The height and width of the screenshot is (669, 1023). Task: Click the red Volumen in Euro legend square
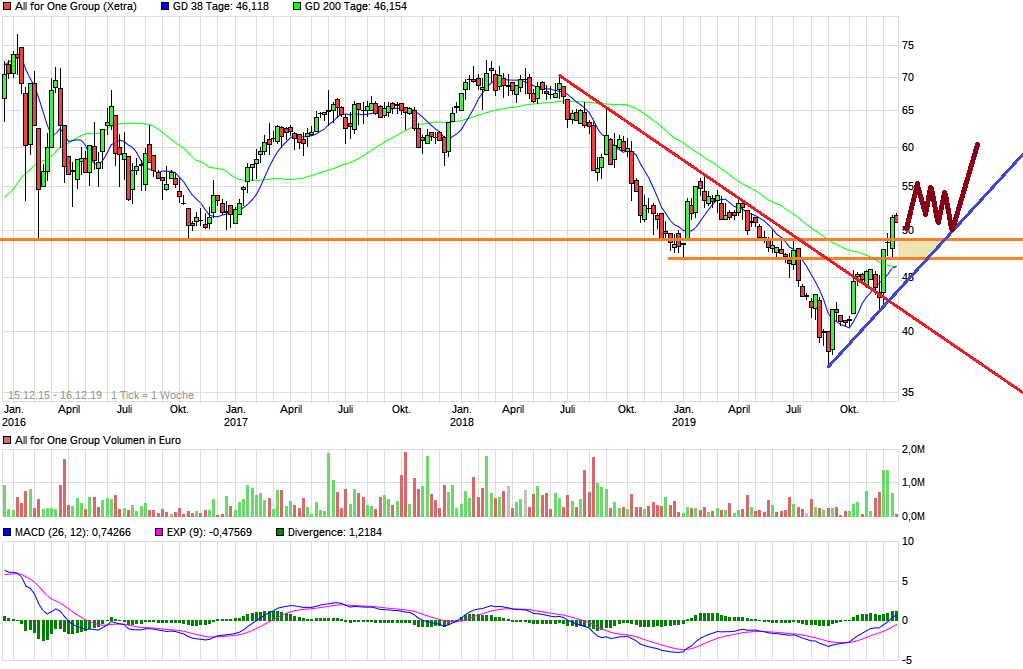pyautogui.click(x=7, y=440)
